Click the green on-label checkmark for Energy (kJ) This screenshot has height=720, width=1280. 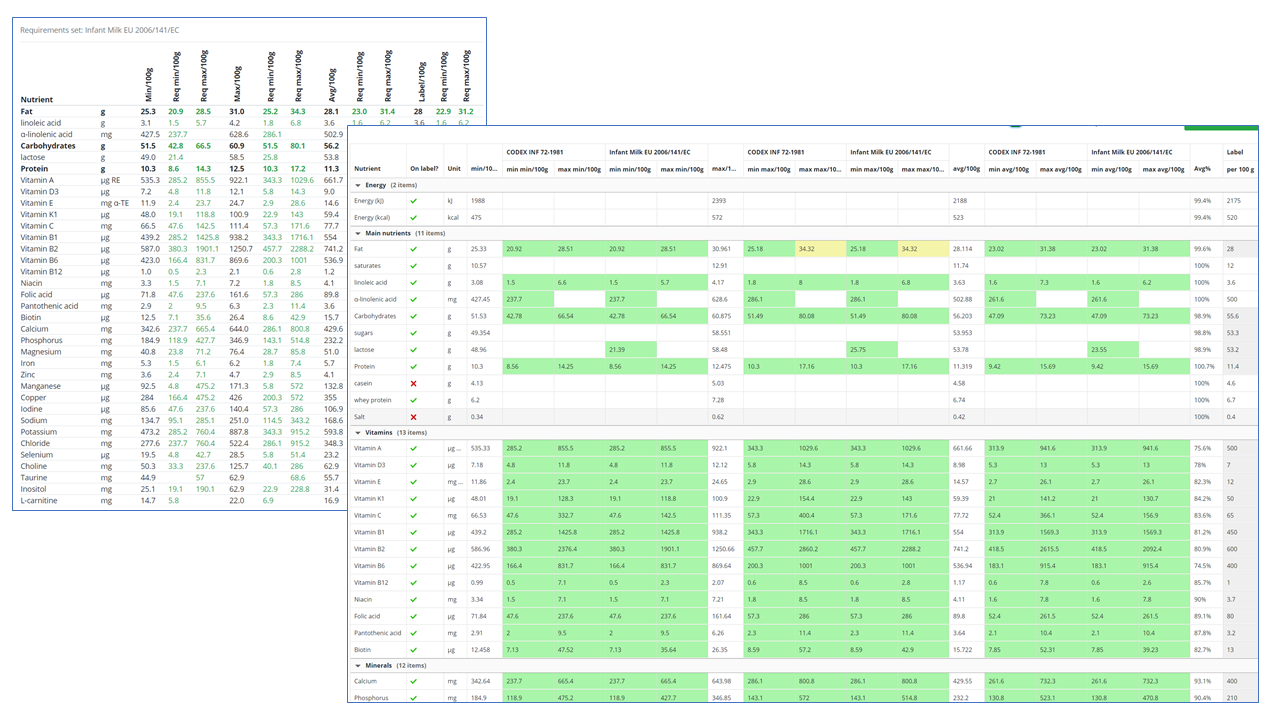point(413,201)
